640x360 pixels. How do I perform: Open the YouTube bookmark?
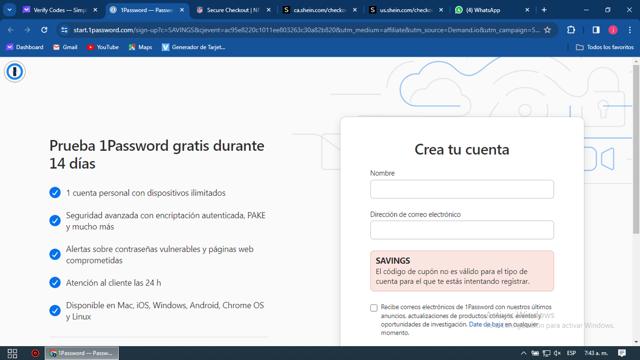pos(102,47)
